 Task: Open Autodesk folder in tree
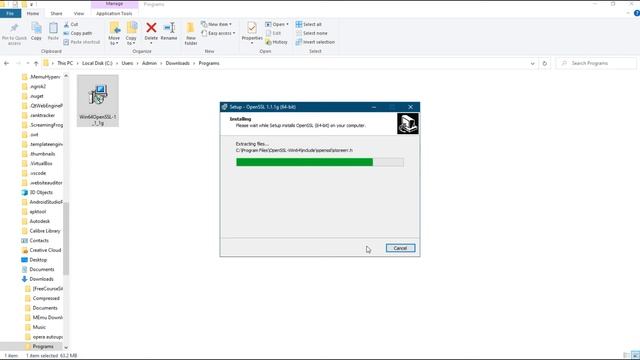(x=40, y=221)
